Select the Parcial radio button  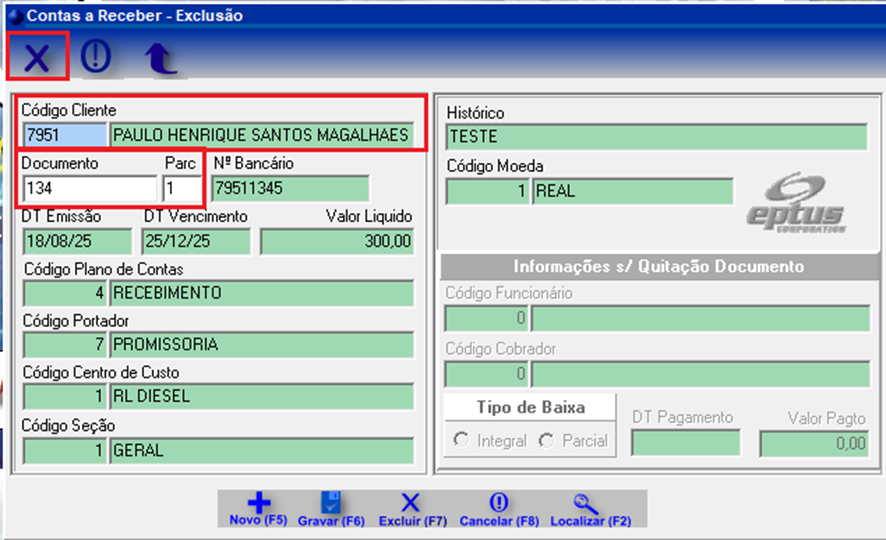tap(546, 440)
